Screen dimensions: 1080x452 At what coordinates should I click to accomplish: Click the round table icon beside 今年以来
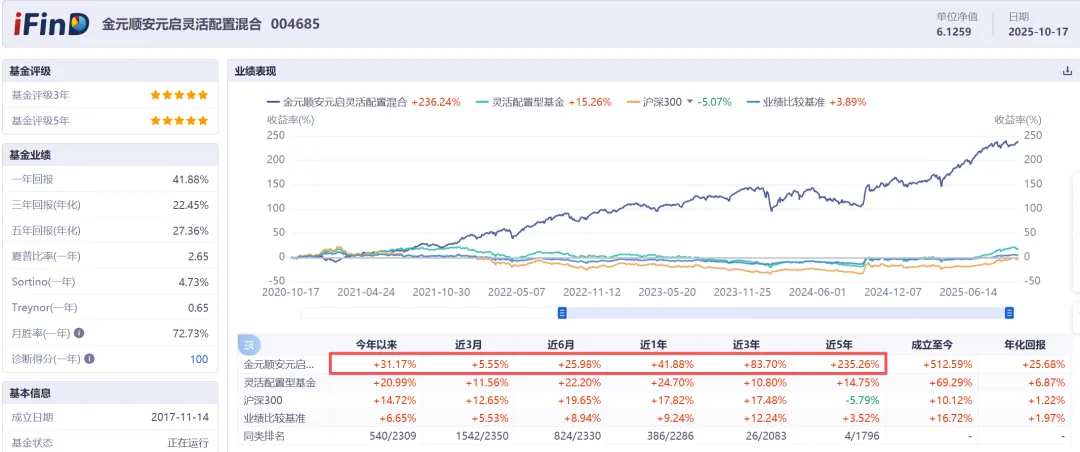click(x=247, y=345)
